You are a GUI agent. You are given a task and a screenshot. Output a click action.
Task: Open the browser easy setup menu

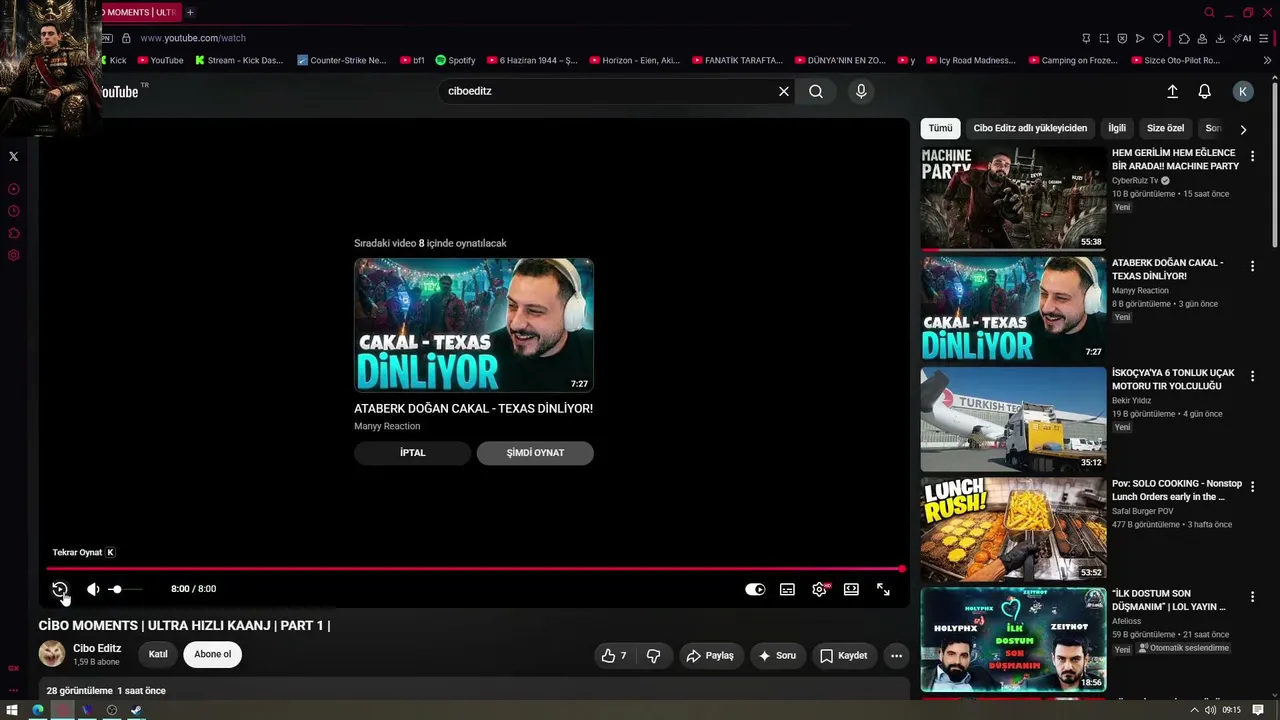click(x=1264, y=38)
